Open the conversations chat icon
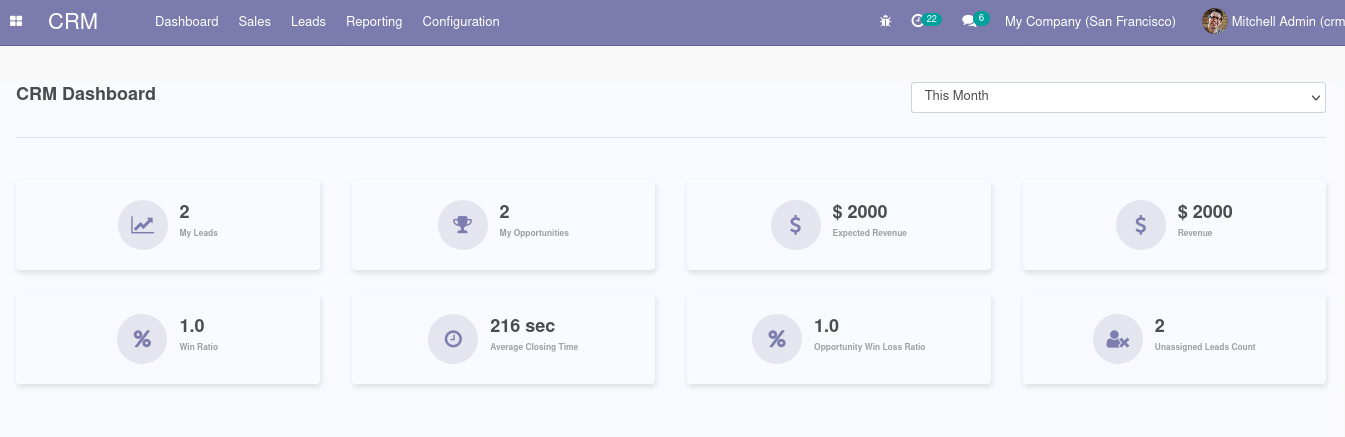 (968, 21)
